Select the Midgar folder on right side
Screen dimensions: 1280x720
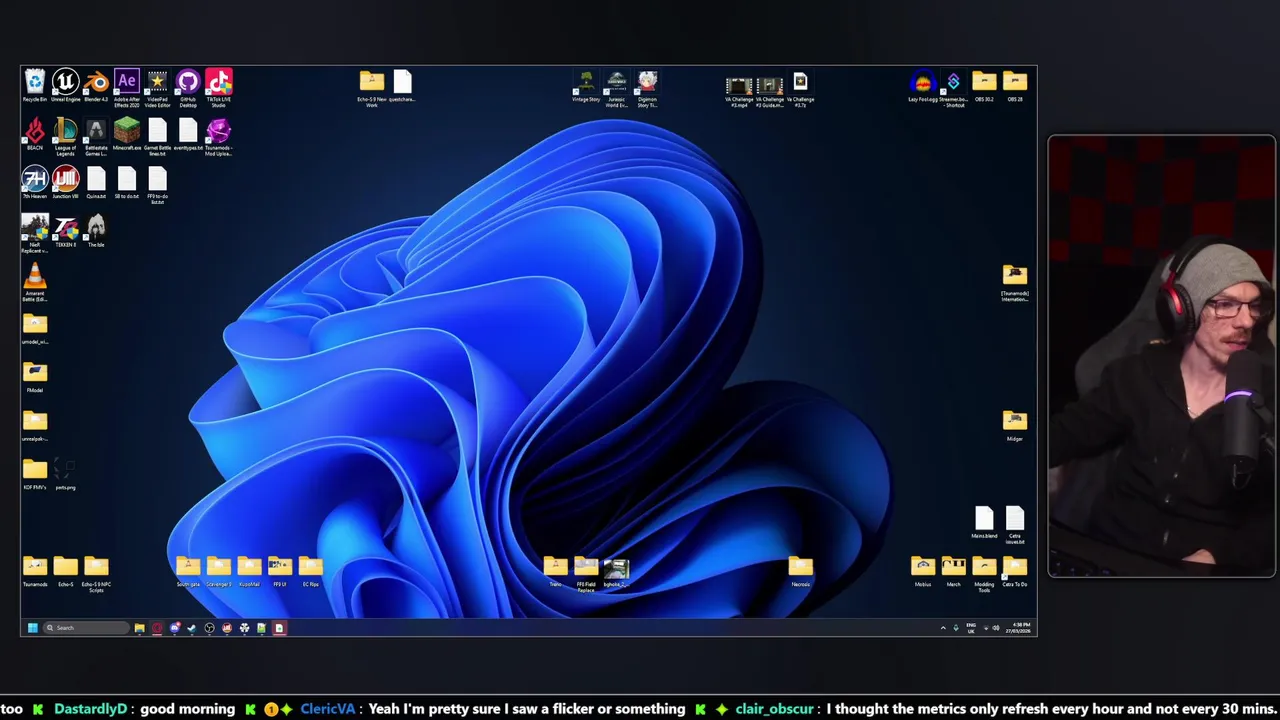click(x=1015, y=426)
